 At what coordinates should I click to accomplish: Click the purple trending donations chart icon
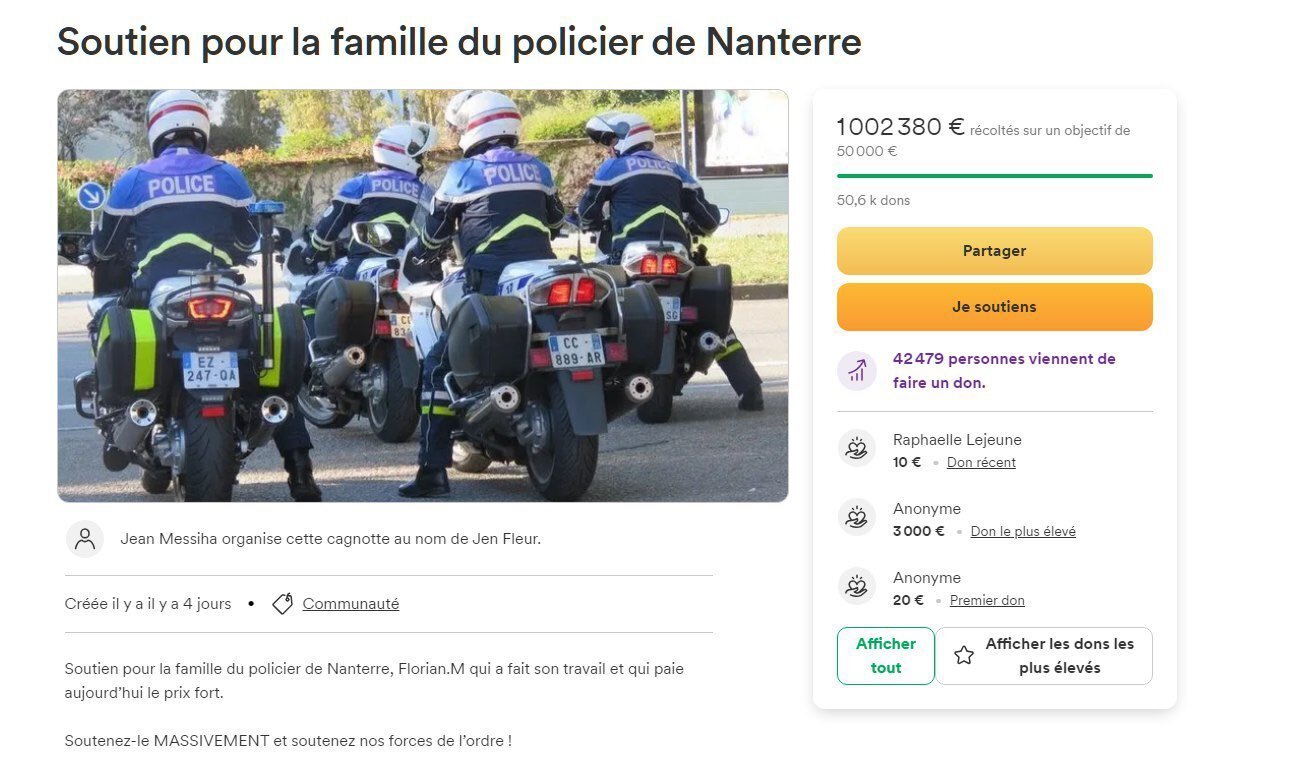point(857,371)
